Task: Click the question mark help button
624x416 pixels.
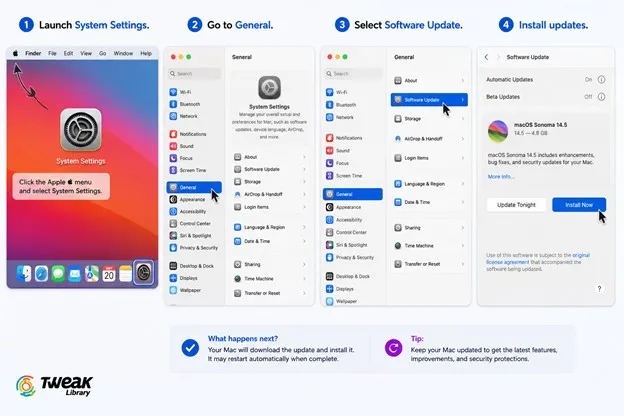Action: coord(599,289)
